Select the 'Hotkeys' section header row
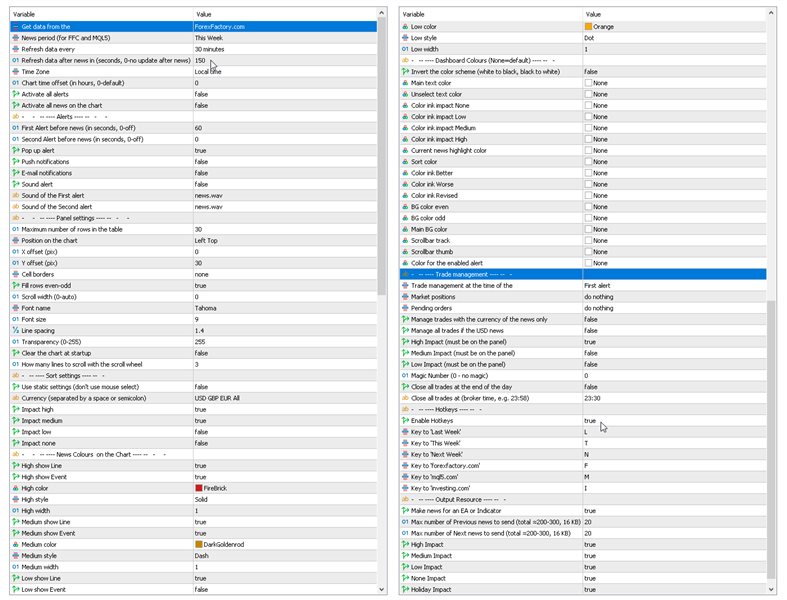 (583, 409)
